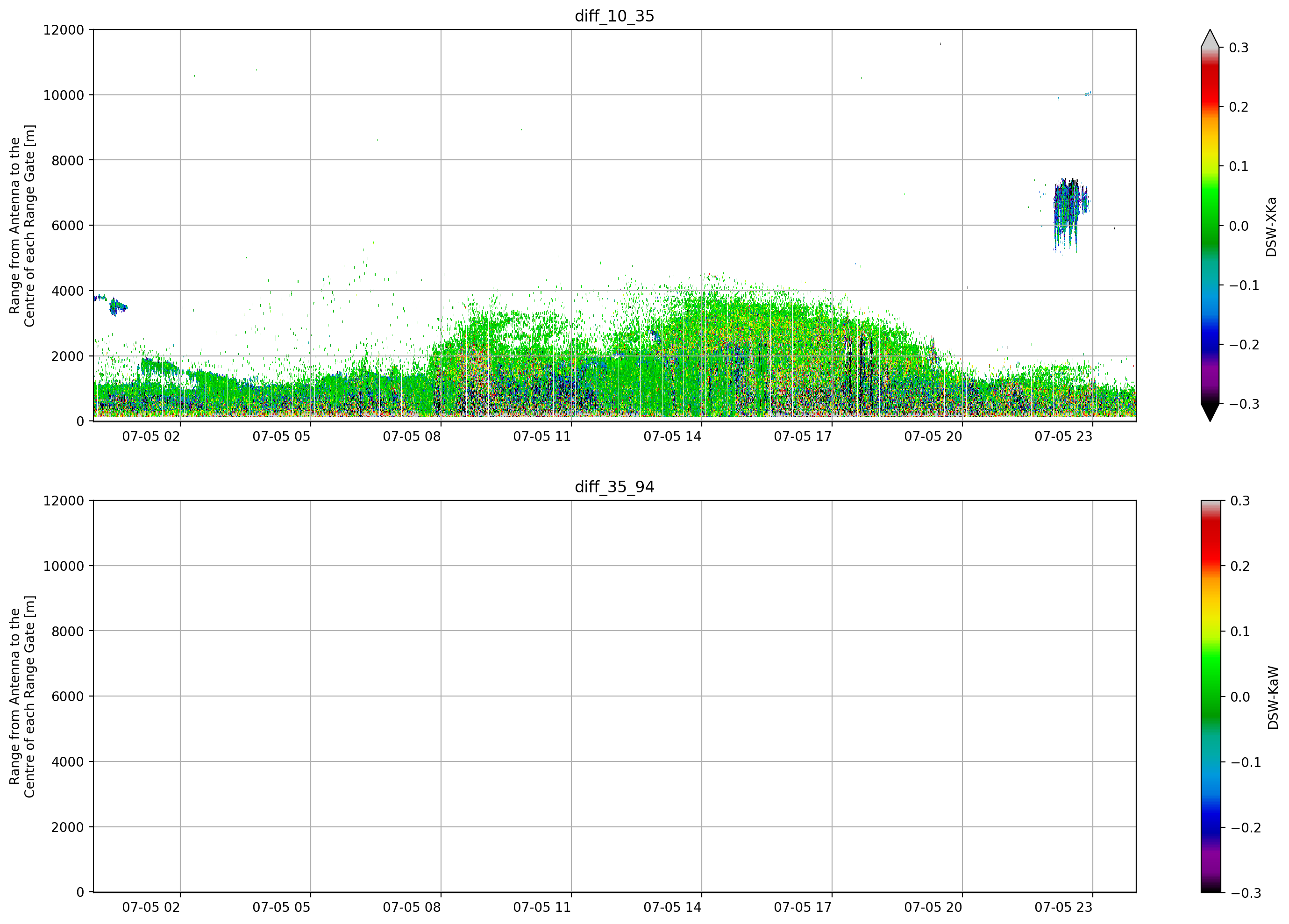This screenshot has height=924, width=1289.
Task: Click the 6000 y-tick of diff_10_35 plot
Action: [68, 226]
